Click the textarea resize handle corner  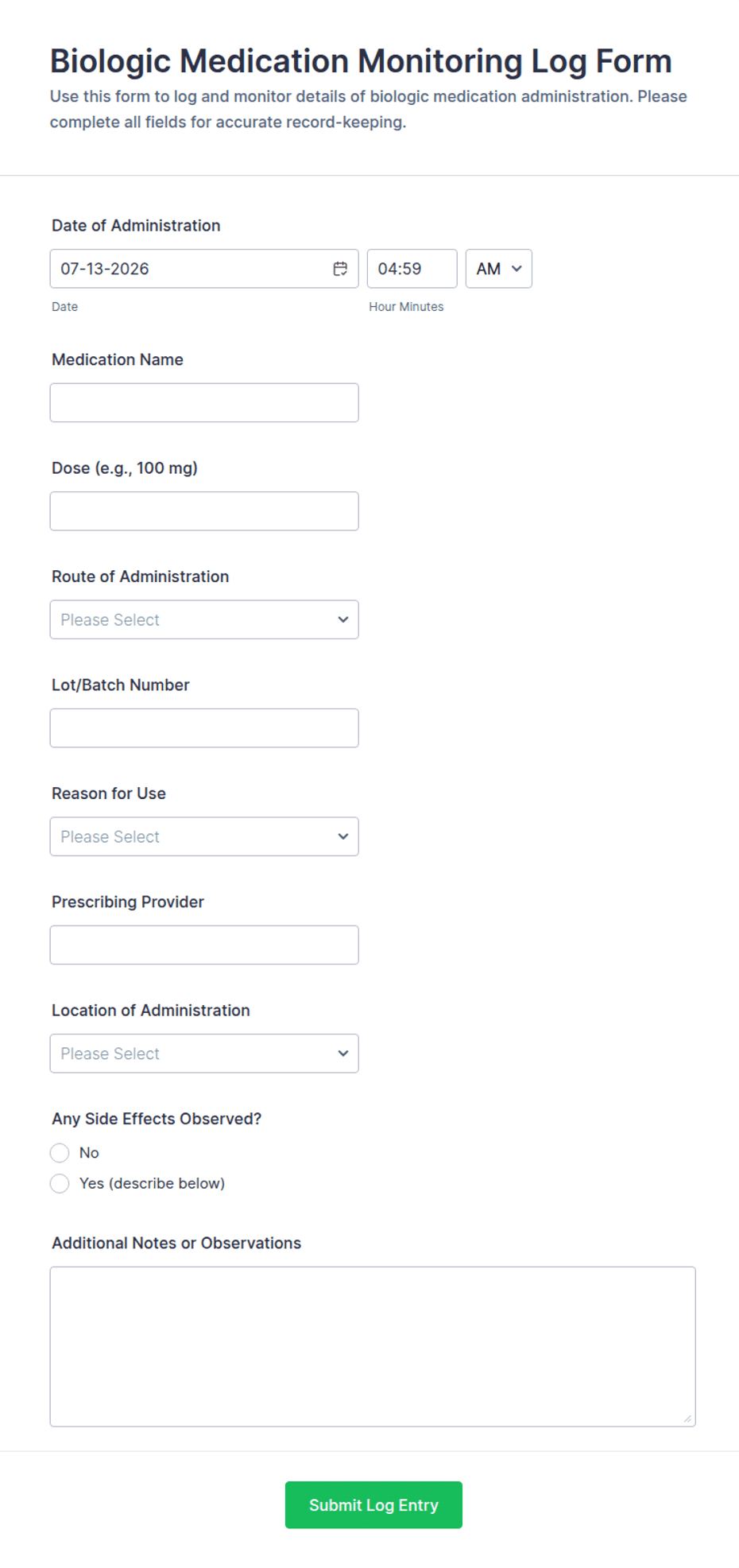pyautogui.click(x=687, y=1418)
